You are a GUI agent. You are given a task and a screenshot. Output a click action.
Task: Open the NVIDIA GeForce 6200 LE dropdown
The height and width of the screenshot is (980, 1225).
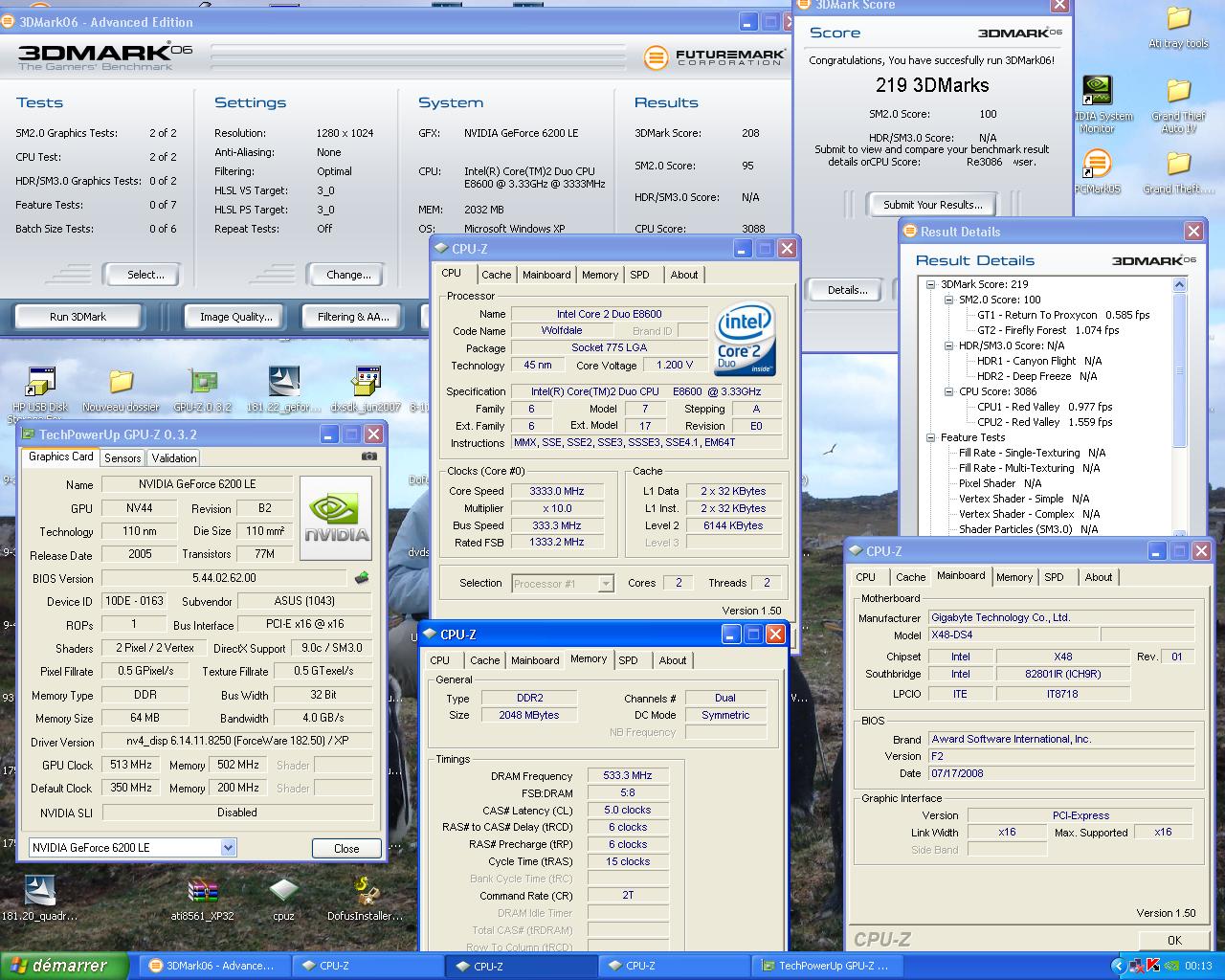pyautogui.click(x=228, y=847)
